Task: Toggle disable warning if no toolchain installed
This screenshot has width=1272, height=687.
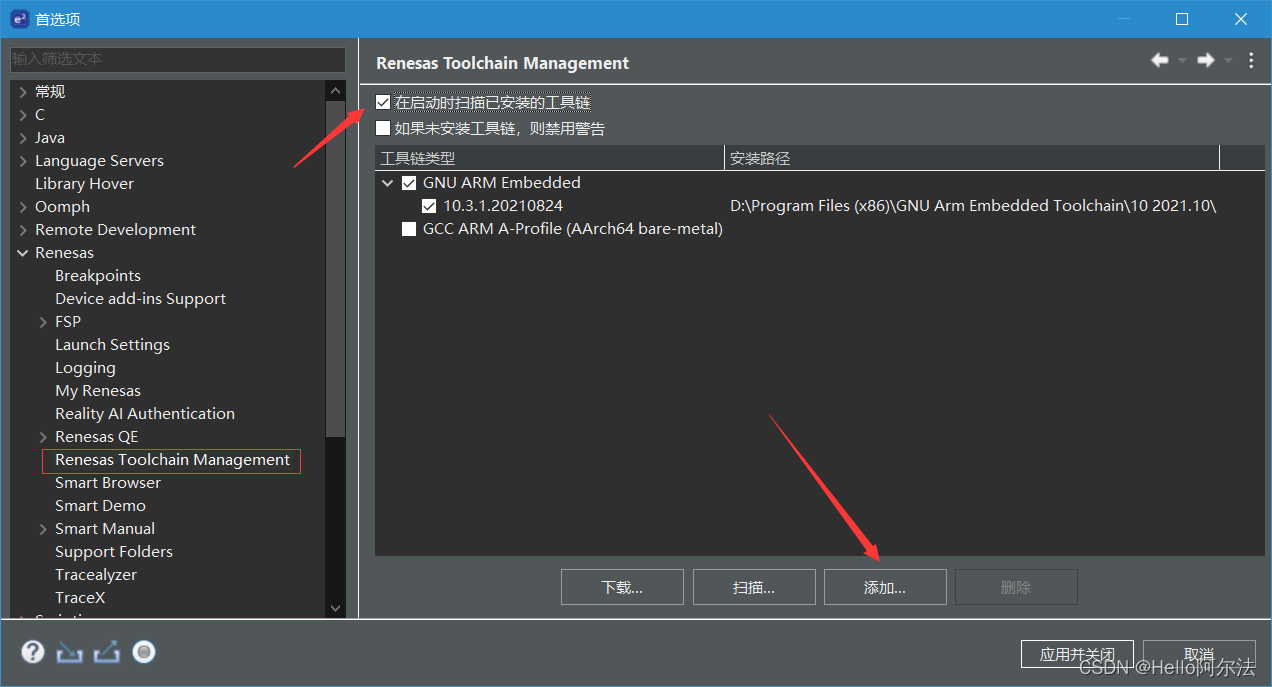Action: pyautogui.click(x=383, y=128)
